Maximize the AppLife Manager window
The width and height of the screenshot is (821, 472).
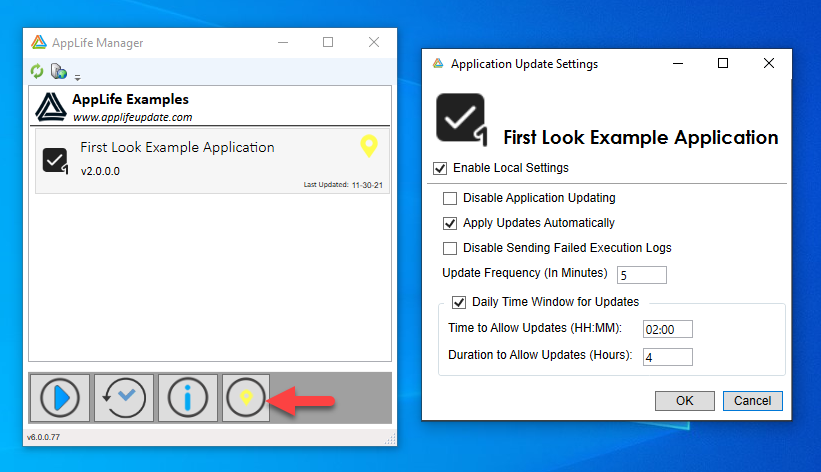[x=328, y=42]
